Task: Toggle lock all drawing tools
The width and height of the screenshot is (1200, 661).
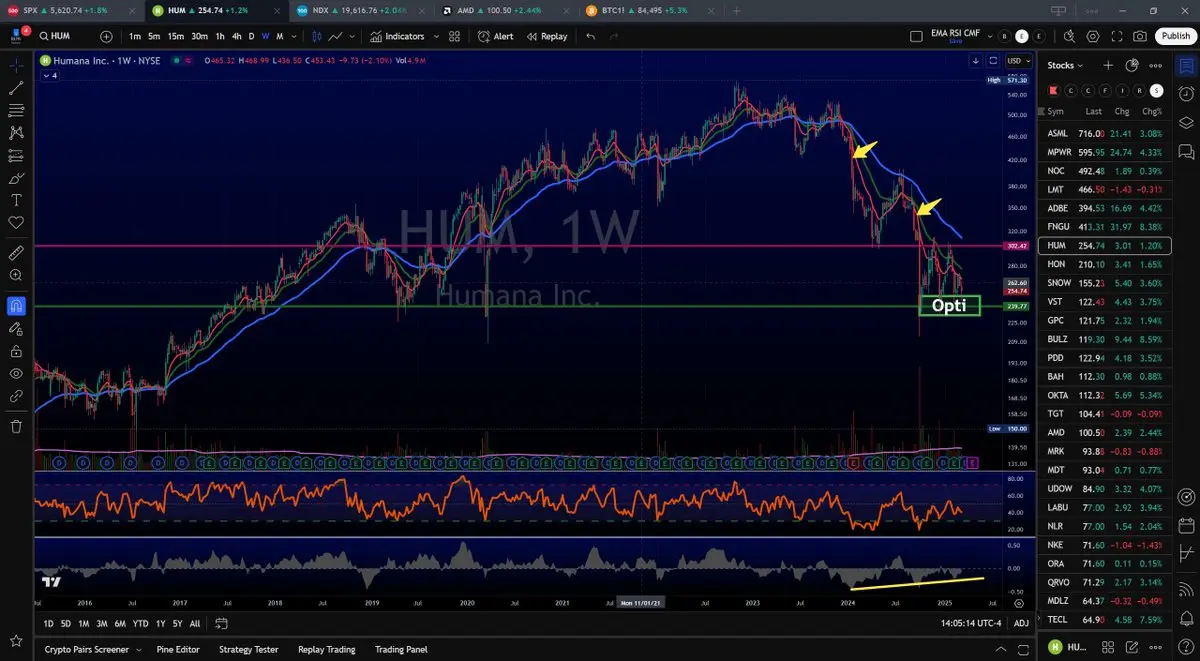Action: pos(16,351)
